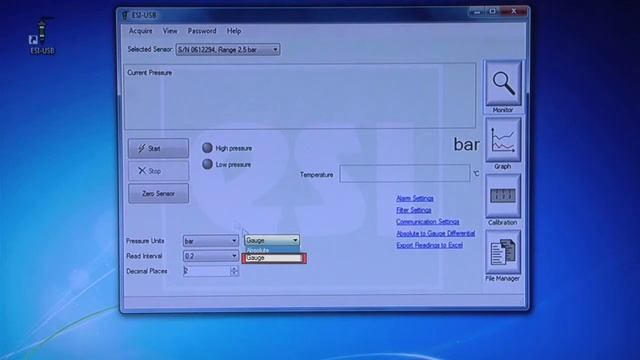
Task: Open Communication Settings link
Action: click(427, 222)
